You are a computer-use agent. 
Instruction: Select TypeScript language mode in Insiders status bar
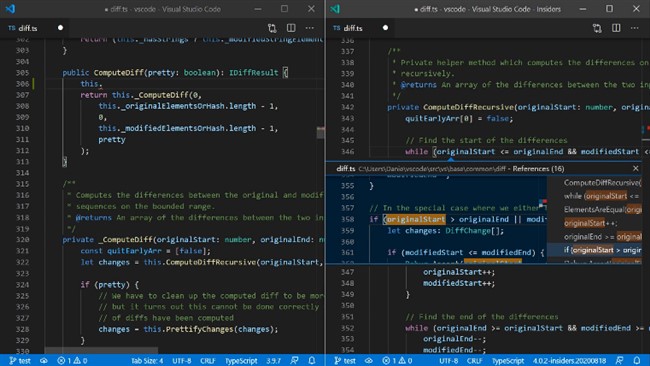(508, 361)
